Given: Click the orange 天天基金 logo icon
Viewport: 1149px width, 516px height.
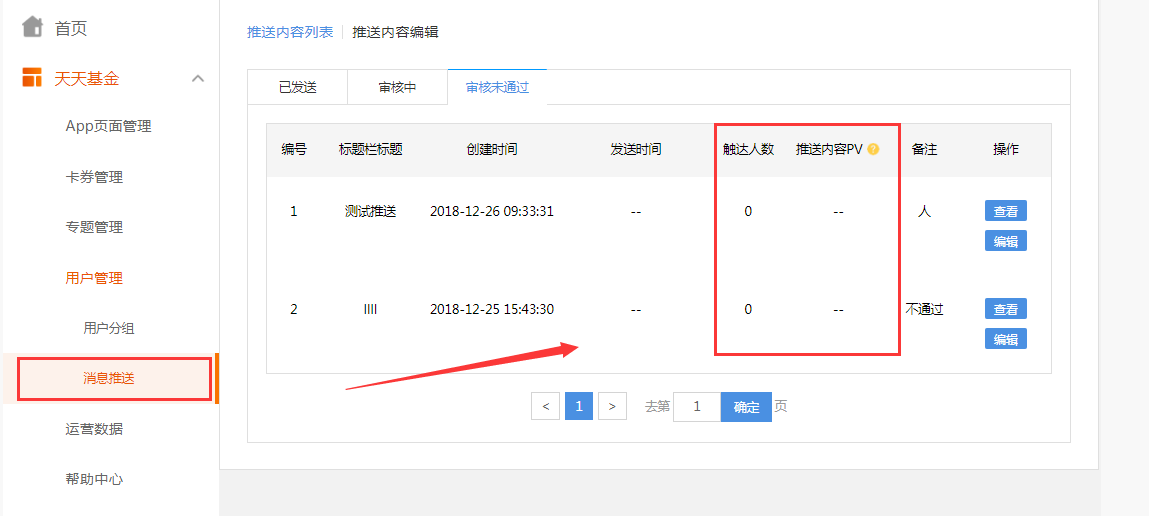Looking at the screenshot, I should (32, 78).
